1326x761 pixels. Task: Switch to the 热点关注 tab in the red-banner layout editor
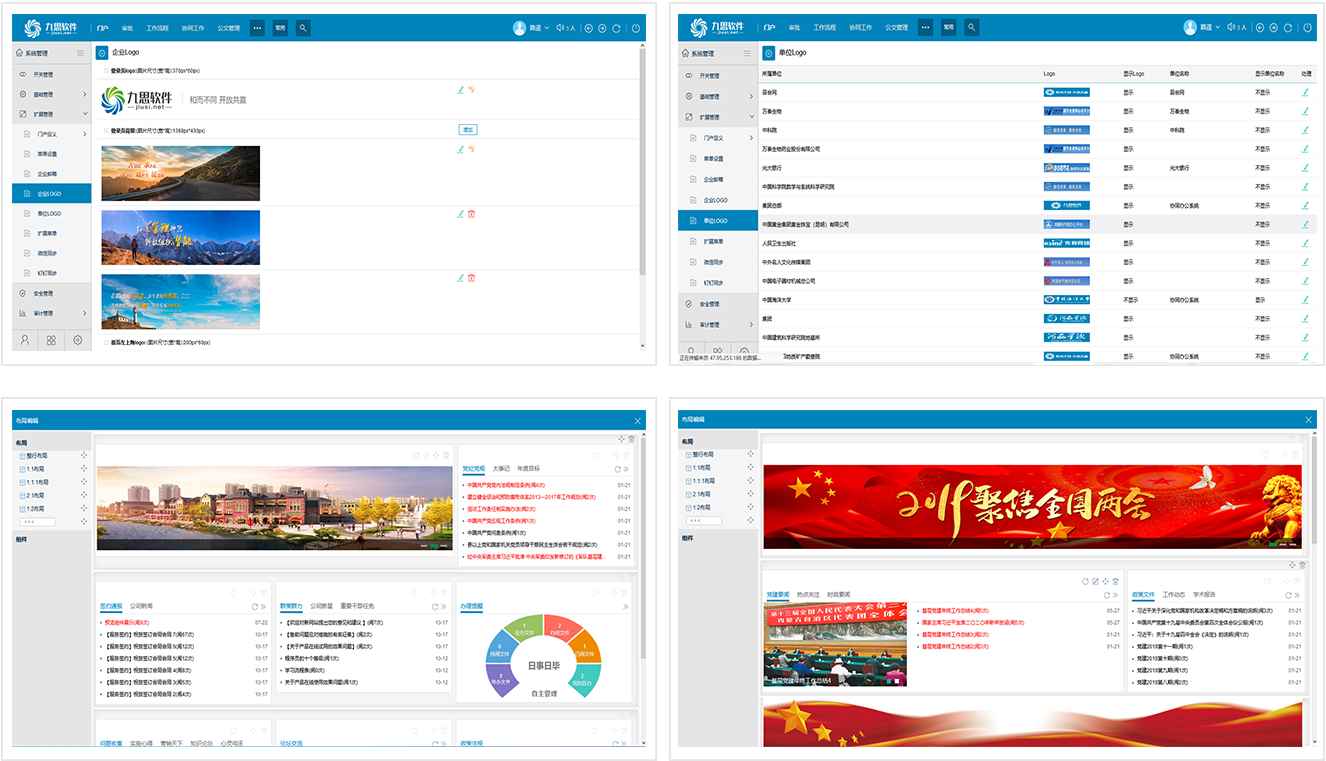pyautogui.click(x=808, y=594)
